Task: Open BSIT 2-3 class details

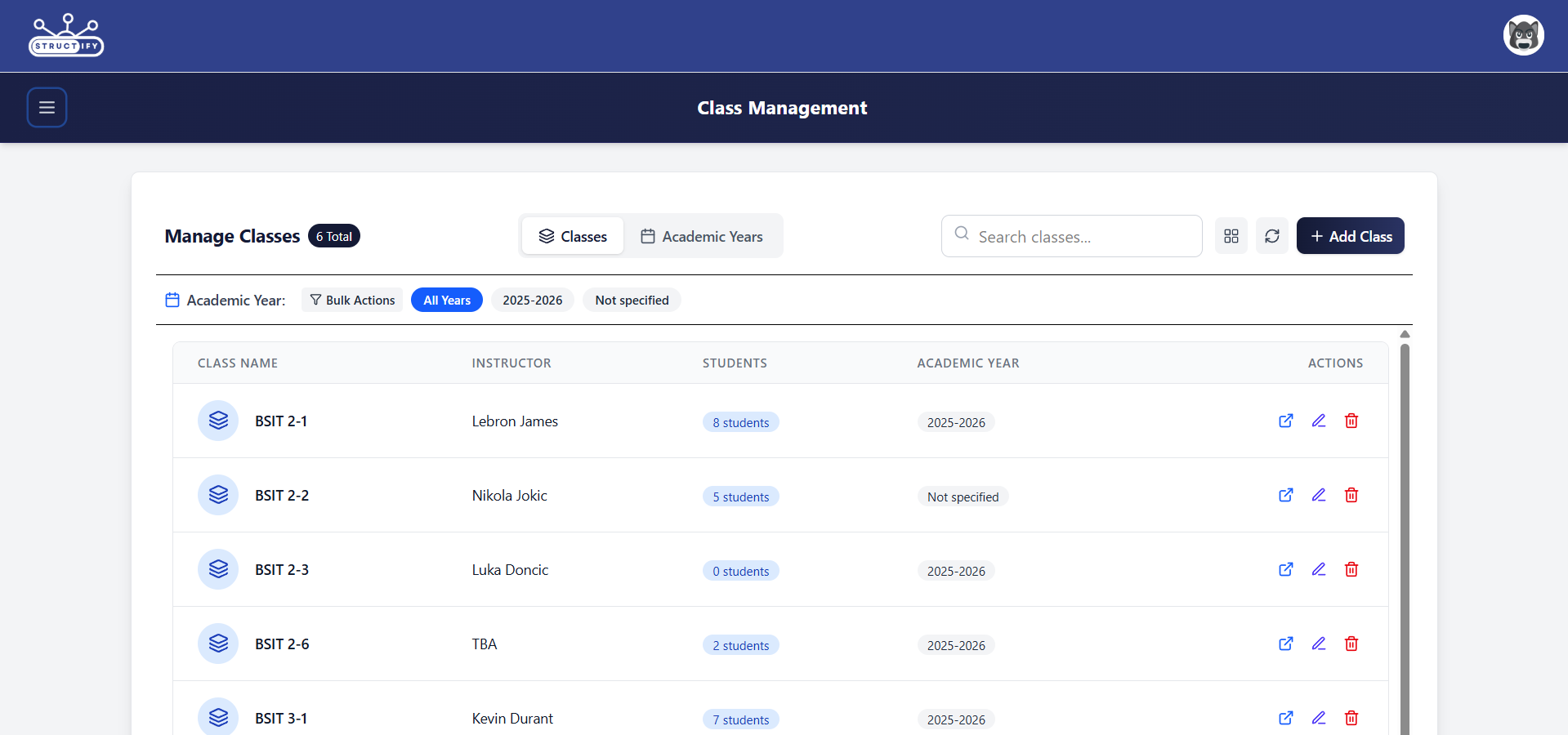Action: (1285, 569)
